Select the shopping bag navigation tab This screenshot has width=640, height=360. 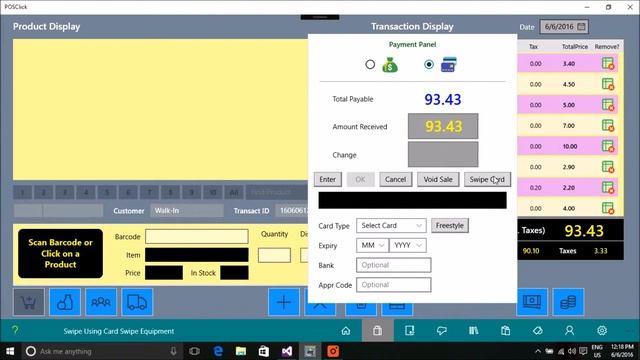tap(378, 331)
